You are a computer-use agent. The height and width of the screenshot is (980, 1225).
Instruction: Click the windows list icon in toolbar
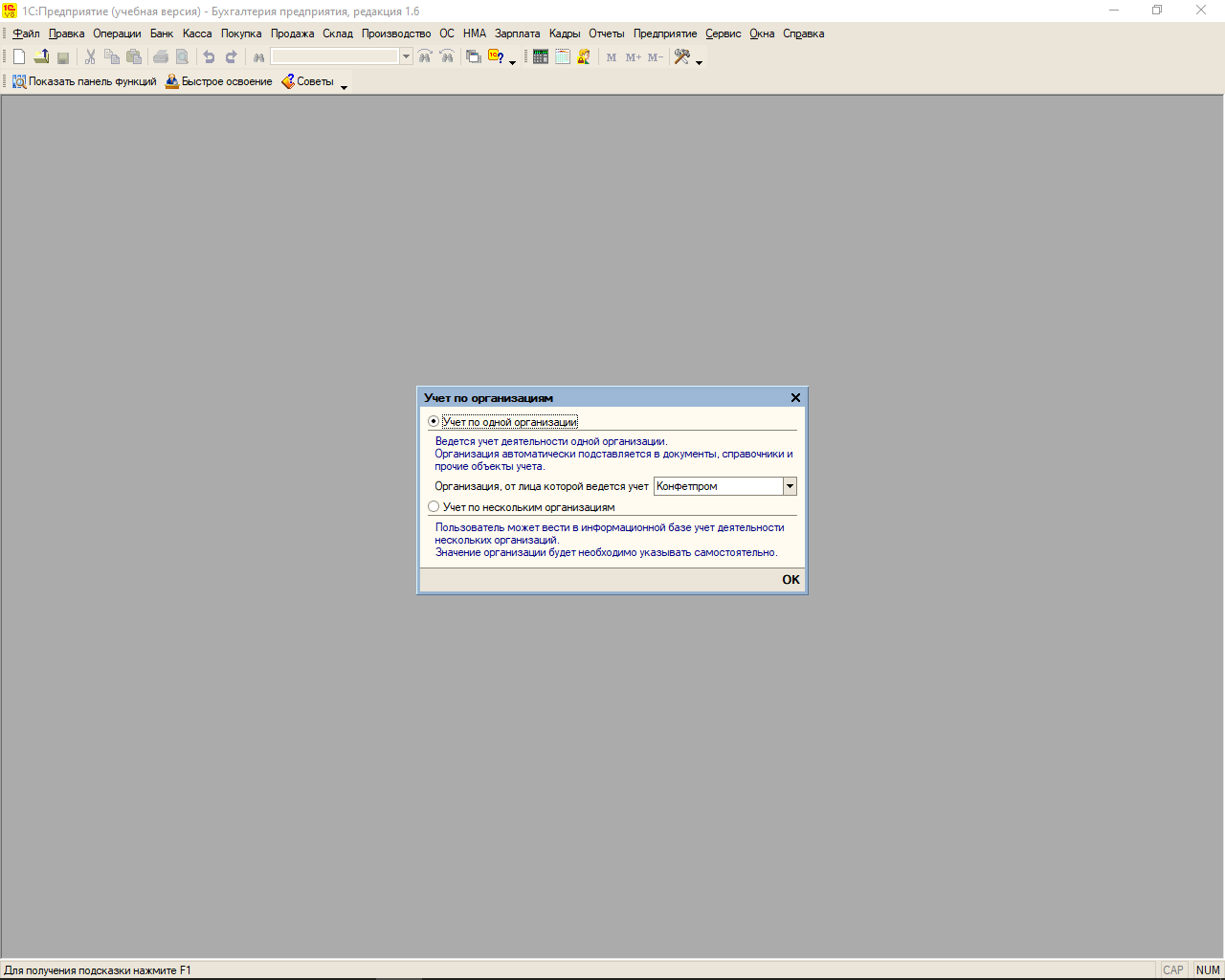[x=474, y=57]
